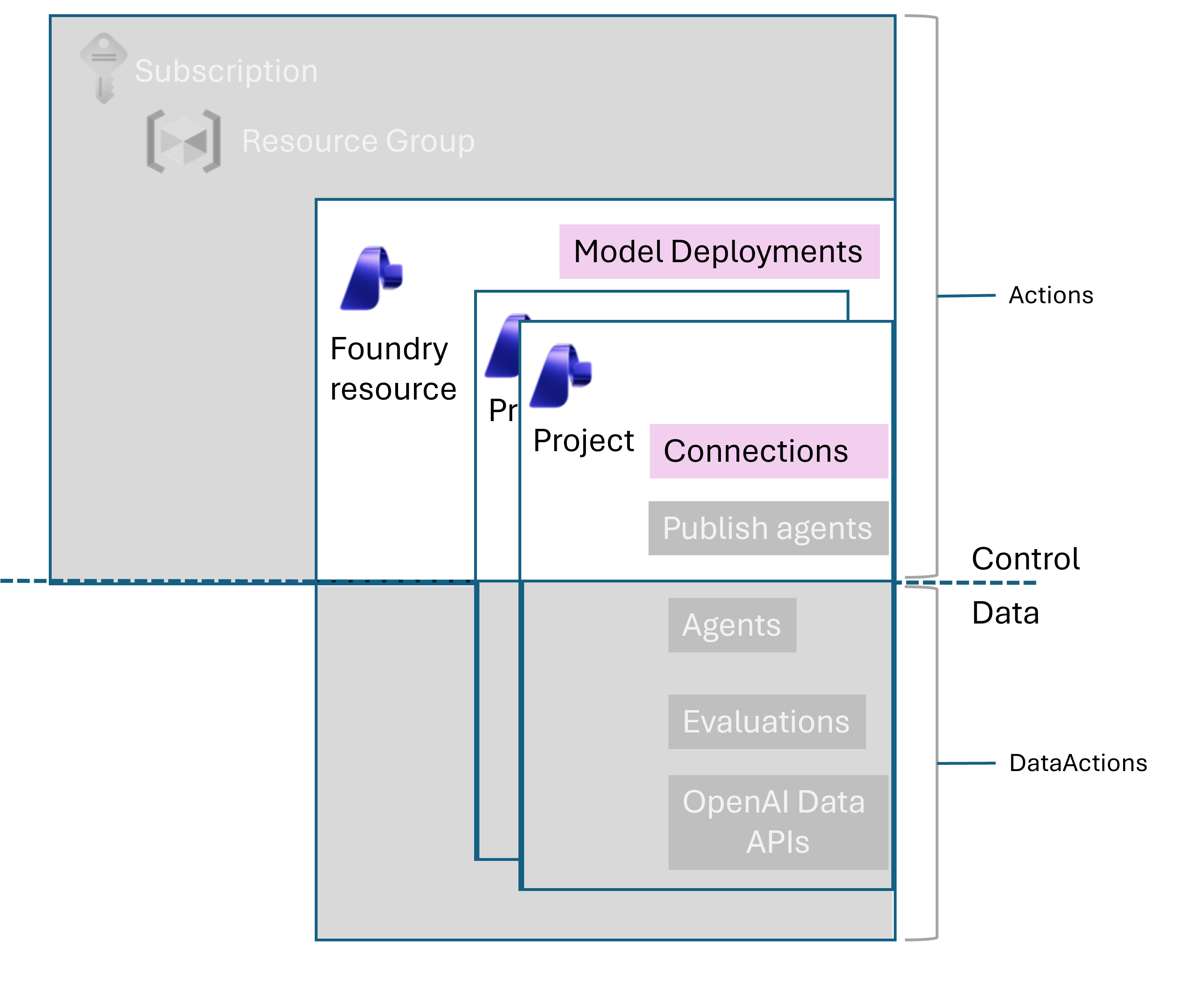The height and width of the screenshot is (1006, 1204).
Task: Click the Subscription label
Action: [x=226, y=71]
